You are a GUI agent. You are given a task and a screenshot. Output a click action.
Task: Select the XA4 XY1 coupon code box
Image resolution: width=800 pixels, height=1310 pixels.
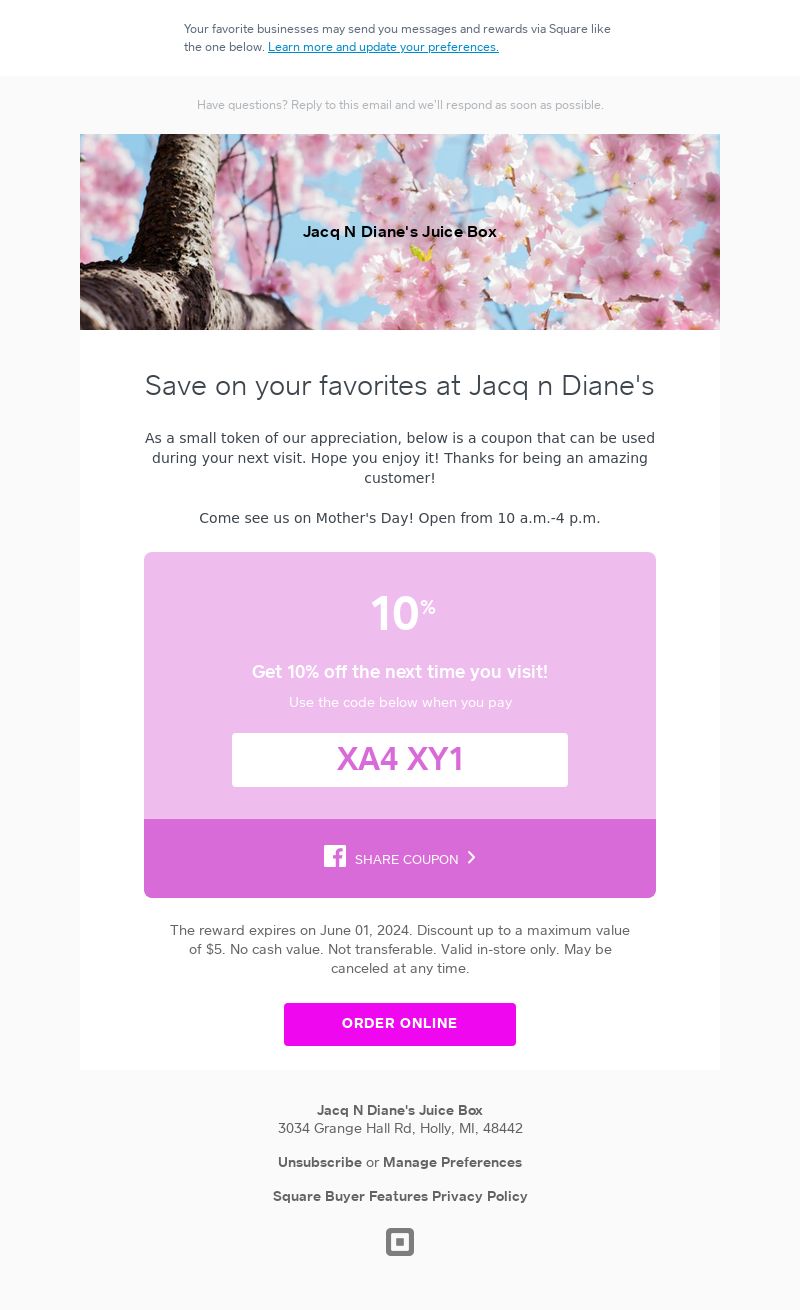tap(400, 760)
